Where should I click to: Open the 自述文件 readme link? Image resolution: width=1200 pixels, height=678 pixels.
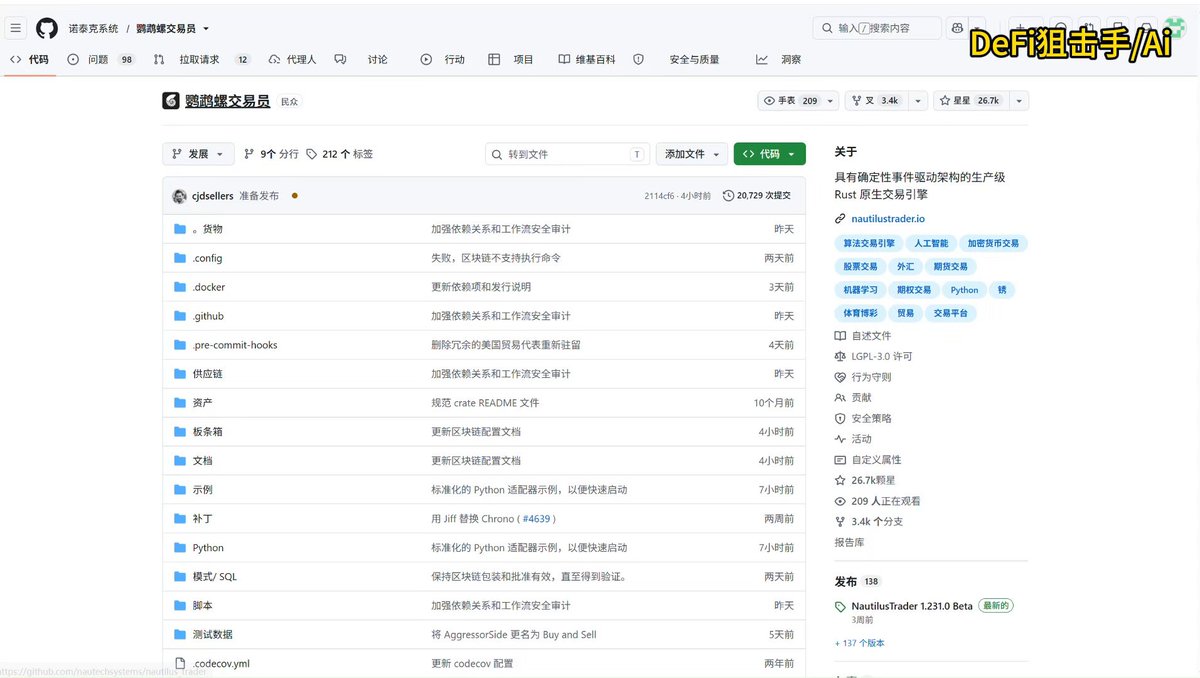pyautogui.click(x=871, y=336)
